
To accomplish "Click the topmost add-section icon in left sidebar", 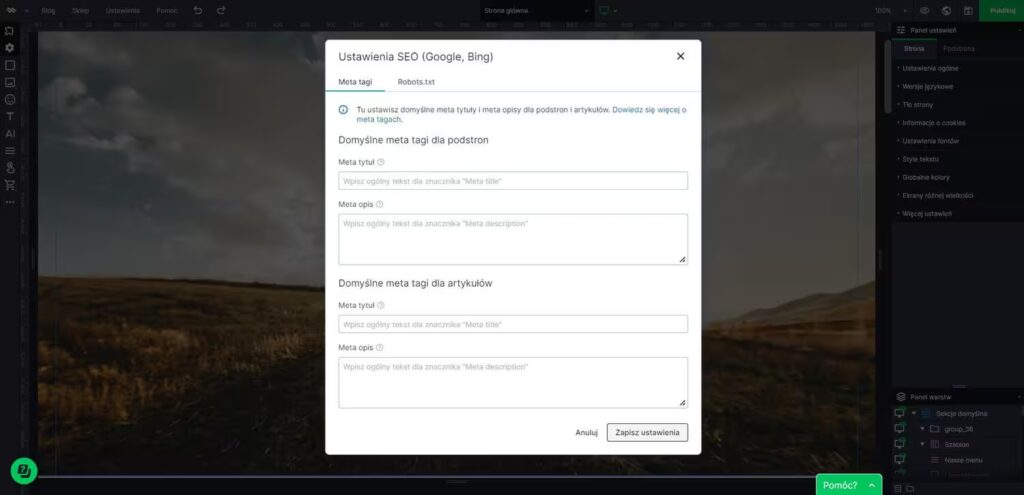I will (10, 31).
